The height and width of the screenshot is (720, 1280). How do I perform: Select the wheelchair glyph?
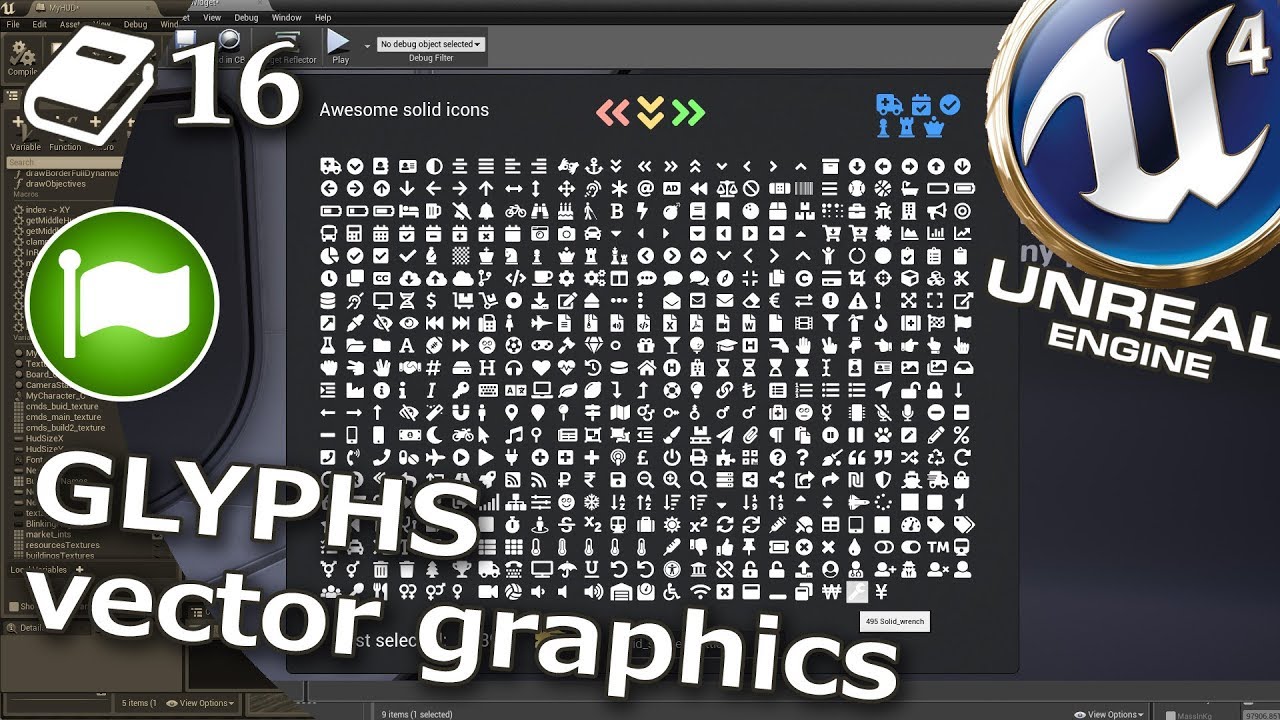(672, 592)
